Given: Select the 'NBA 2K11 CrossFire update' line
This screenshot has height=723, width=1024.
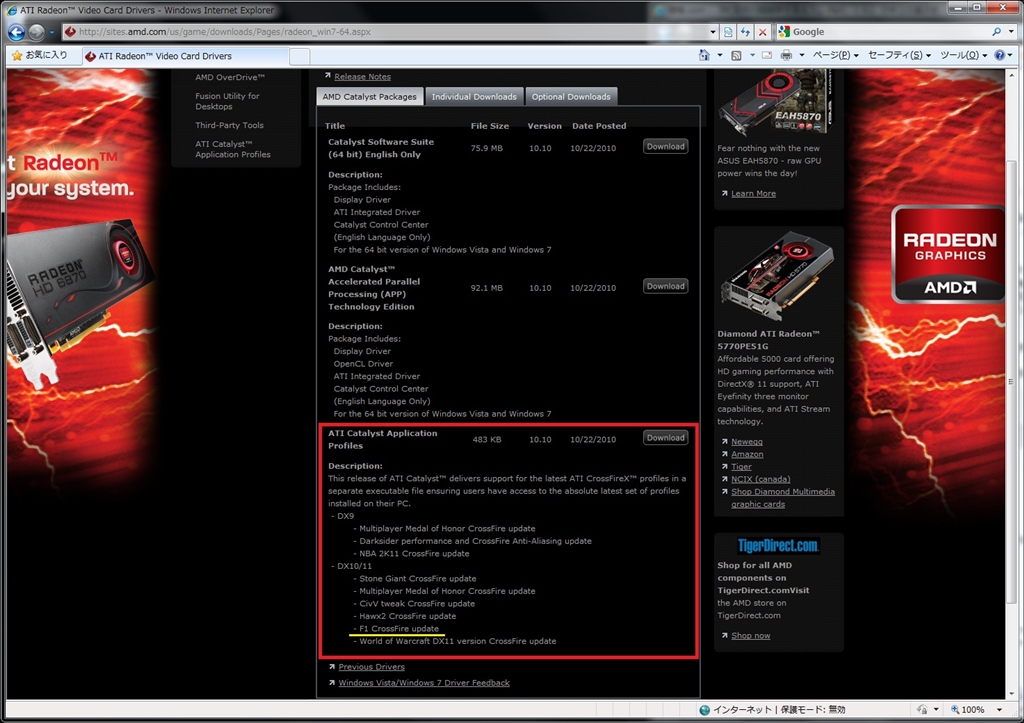Looking at the screenshot, I should coord(414,553).
